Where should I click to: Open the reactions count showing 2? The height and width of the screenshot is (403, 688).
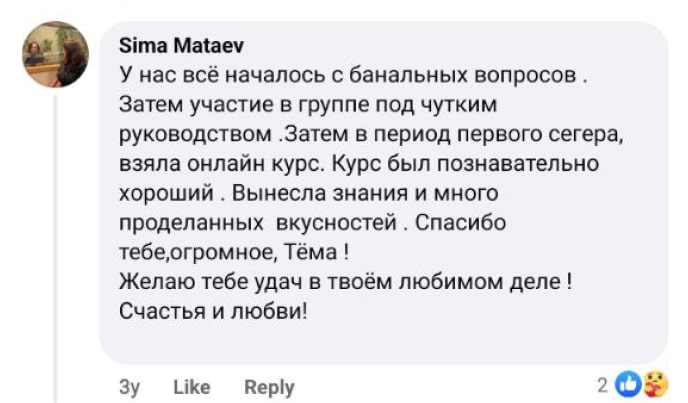[x=602, y=384]
